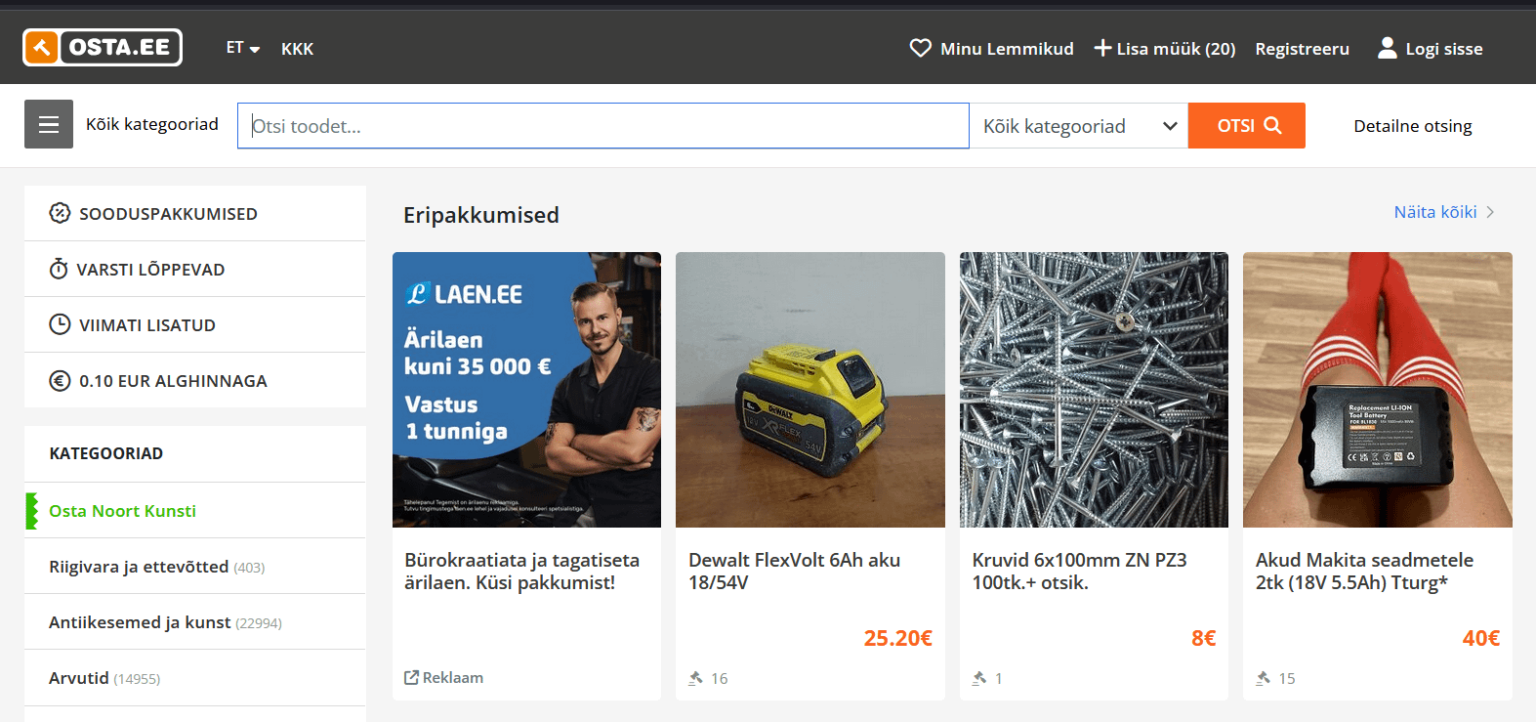Screen dimensions: 1536x722
Task: Go to Registreeru
Action: 1302,48
